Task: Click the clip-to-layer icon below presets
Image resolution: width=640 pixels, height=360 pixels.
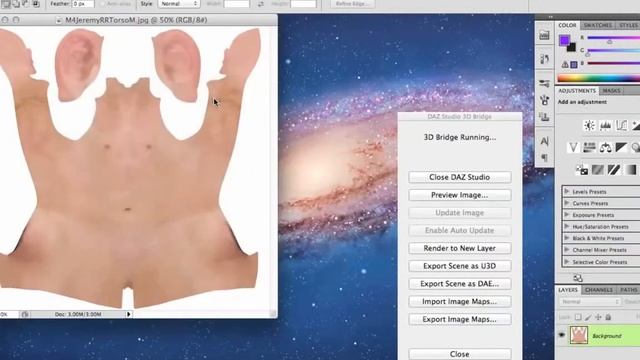Action: 578,278
